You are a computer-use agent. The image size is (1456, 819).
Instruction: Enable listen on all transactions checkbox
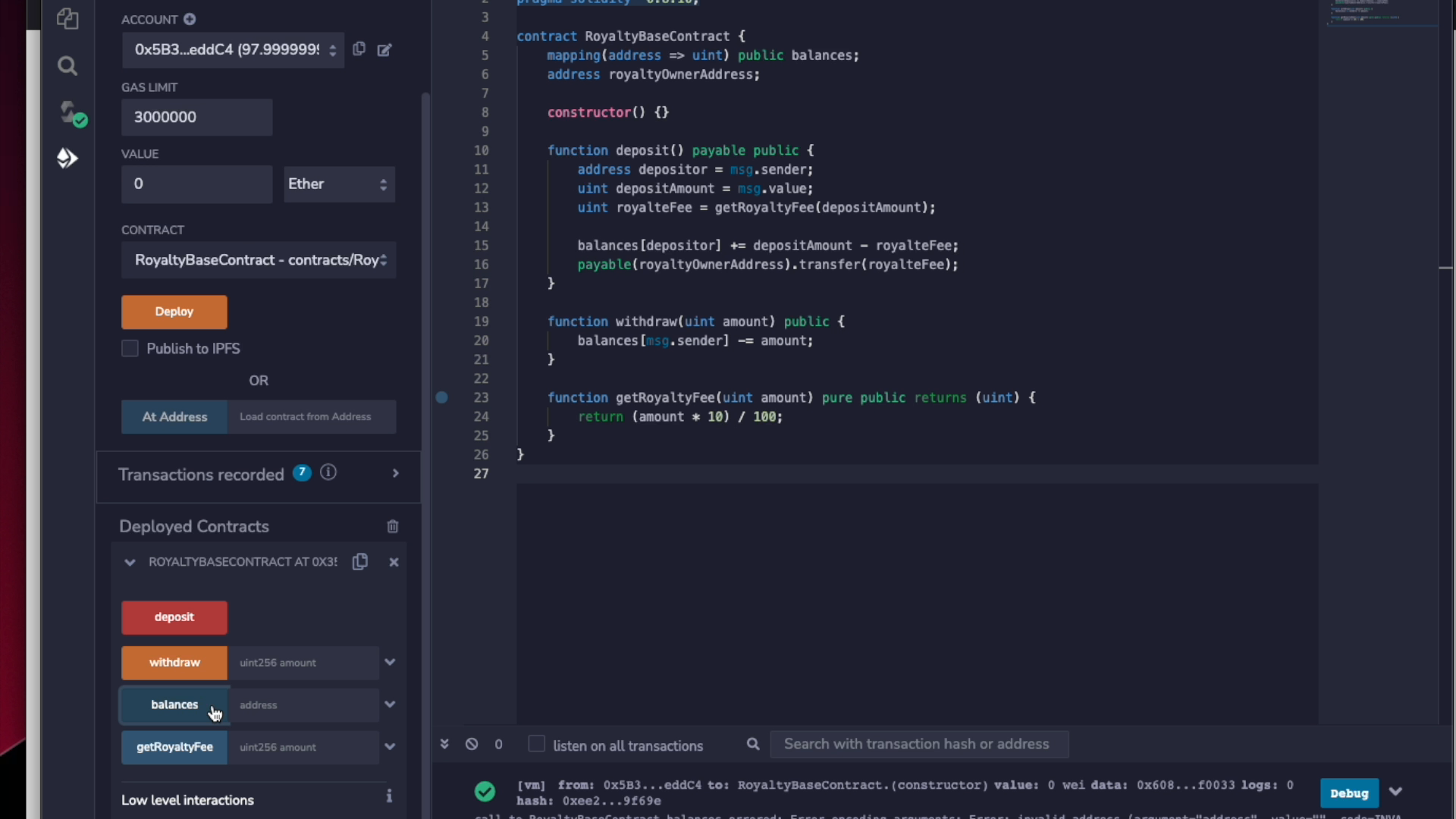tap(537, 744)
